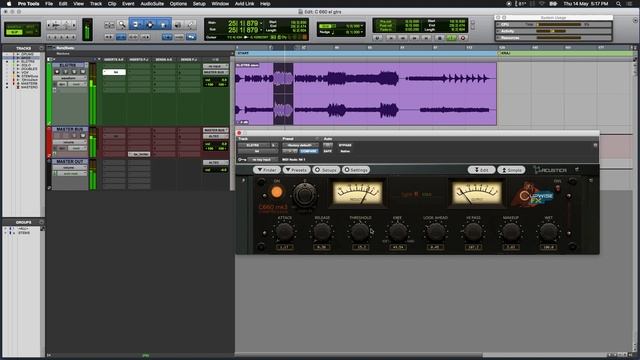
Task: Record-enable the ELETRK track
Action: [x=57, y=72]
